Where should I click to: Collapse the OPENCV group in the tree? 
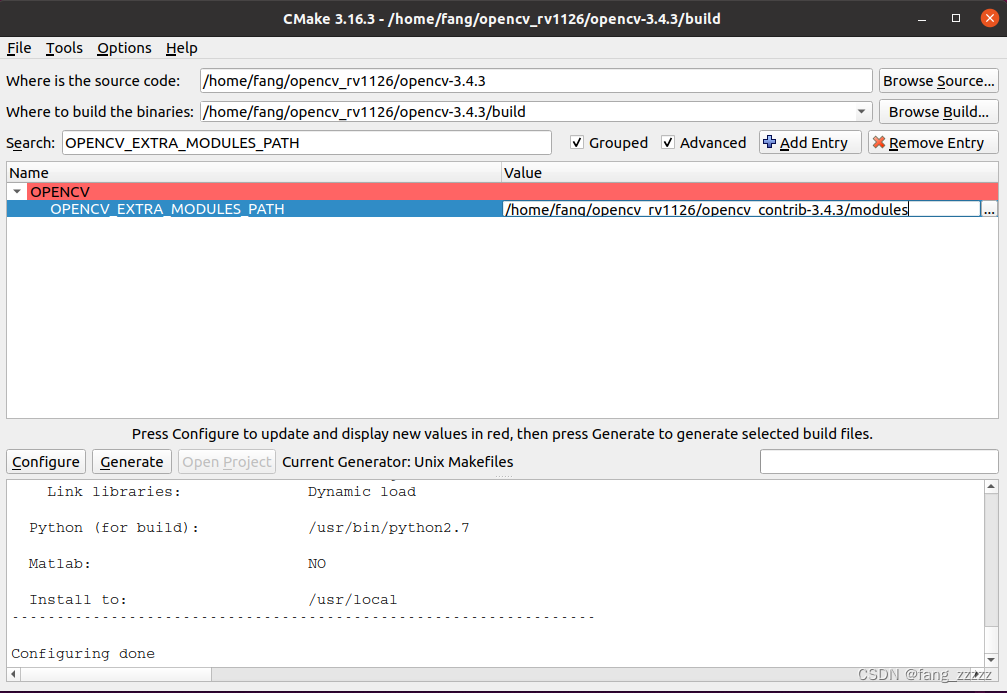point(16,191)
